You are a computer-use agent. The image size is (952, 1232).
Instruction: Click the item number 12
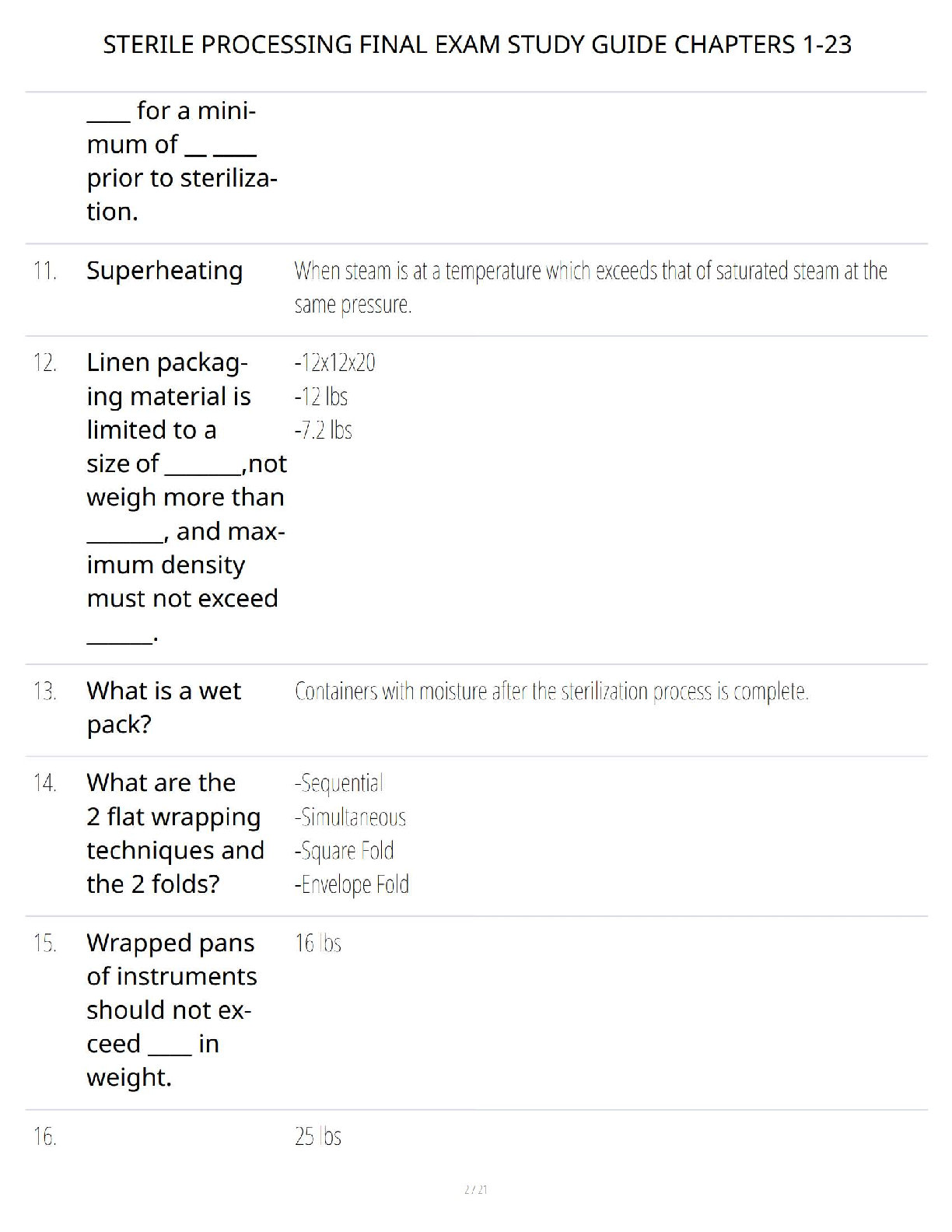(44, 362)
